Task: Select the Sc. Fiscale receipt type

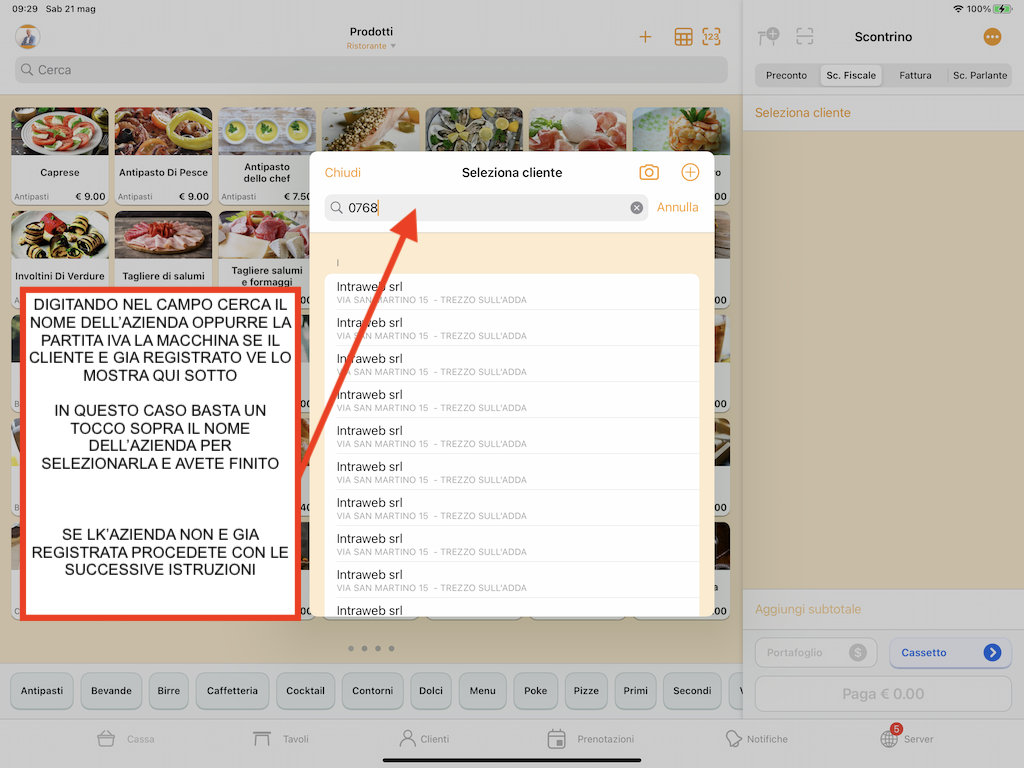Action: tap(851, 76)
